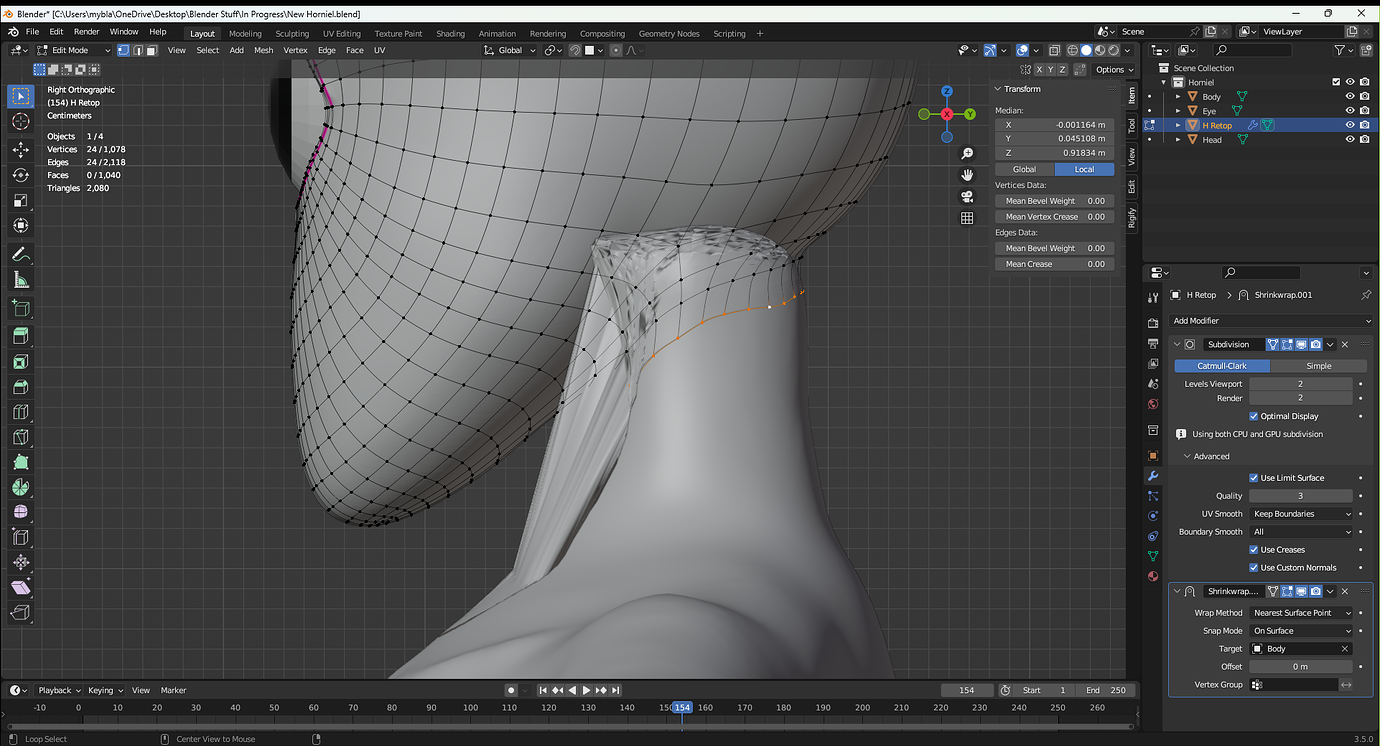Open the Add Modifier dropdown
Screen dimensions: 1380x746
pos(1271,321)
